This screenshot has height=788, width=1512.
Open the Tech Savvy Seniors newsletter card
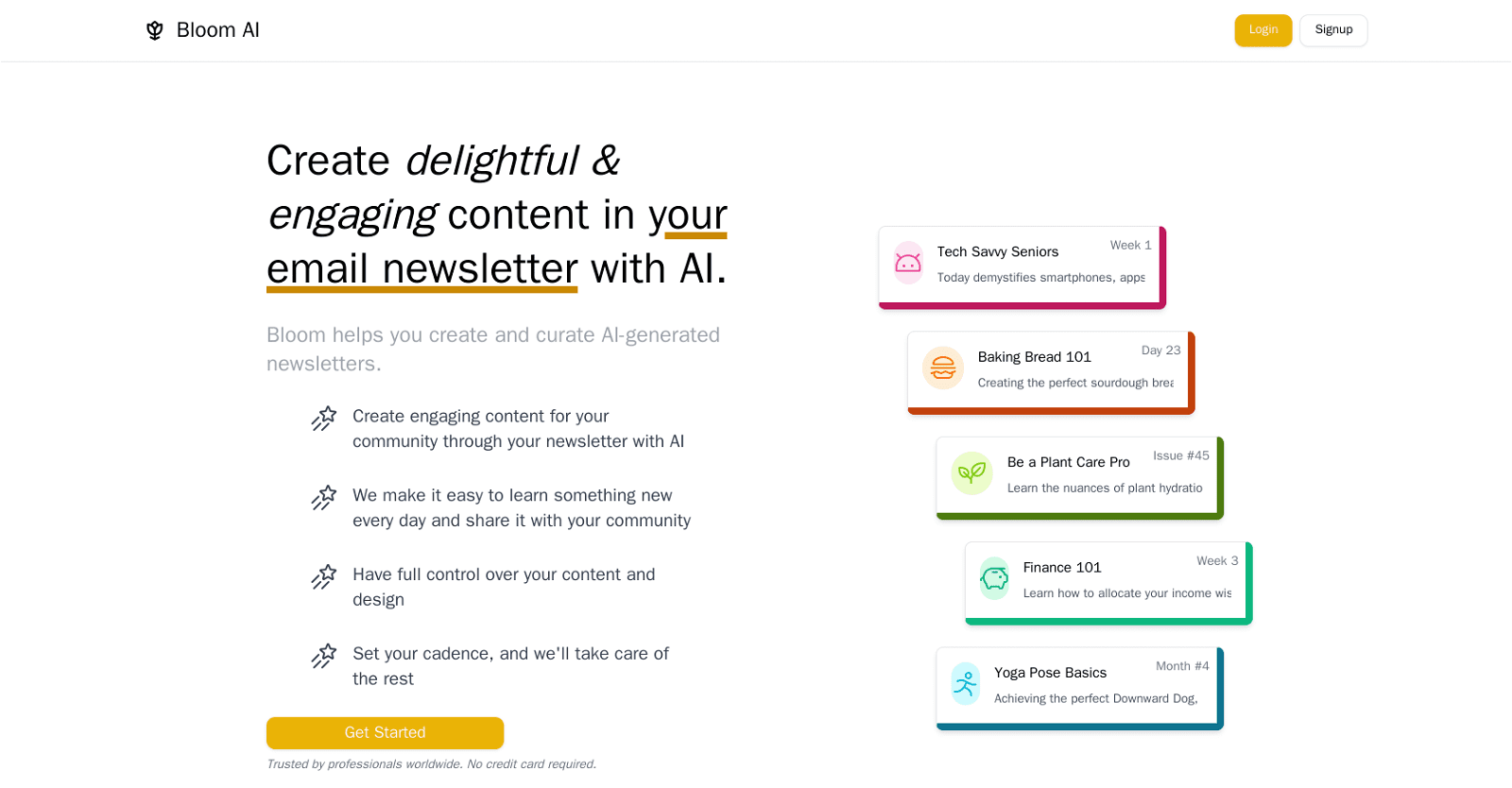(1021, 266)
